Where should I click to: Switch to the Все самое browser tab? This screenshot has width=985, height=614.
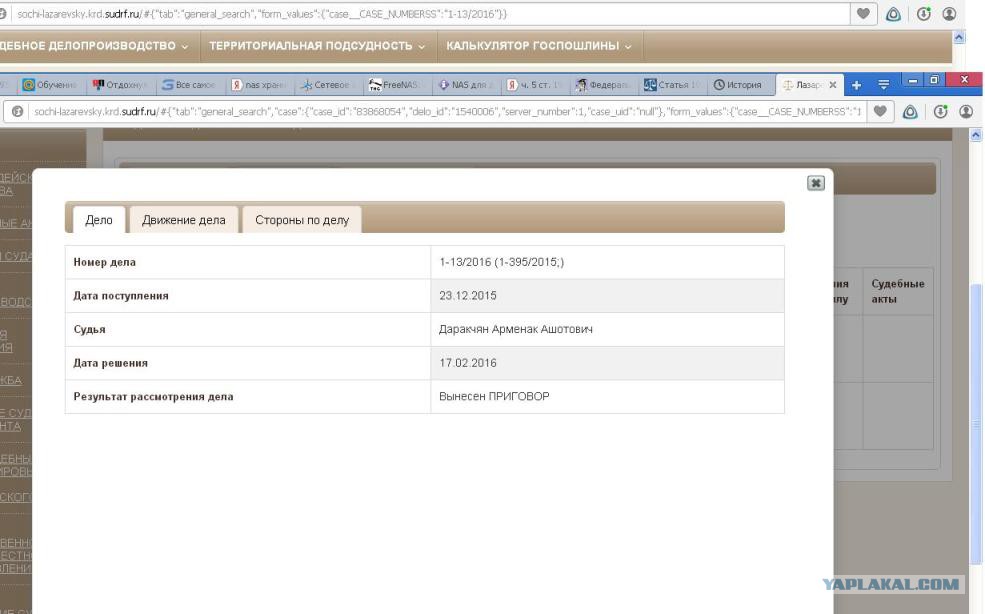(x=188, y=85)
